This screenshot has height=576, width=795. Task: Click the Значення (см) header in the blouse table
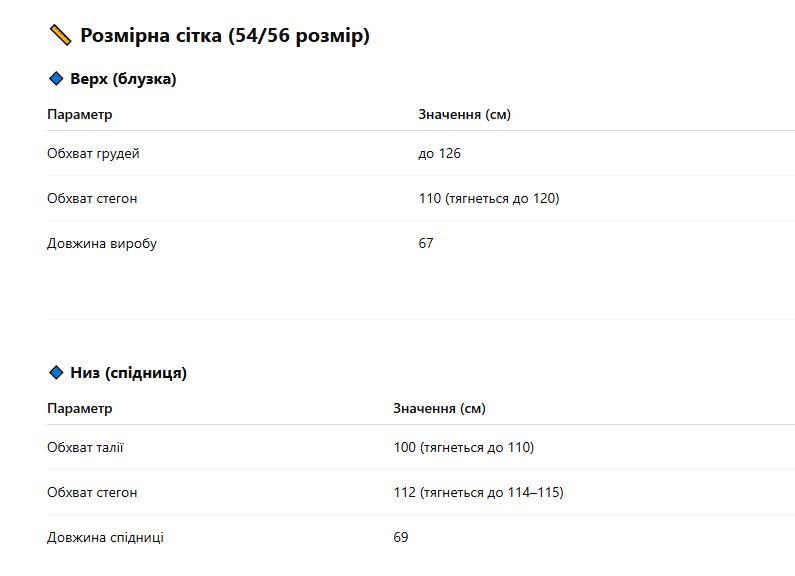[464, 115]
